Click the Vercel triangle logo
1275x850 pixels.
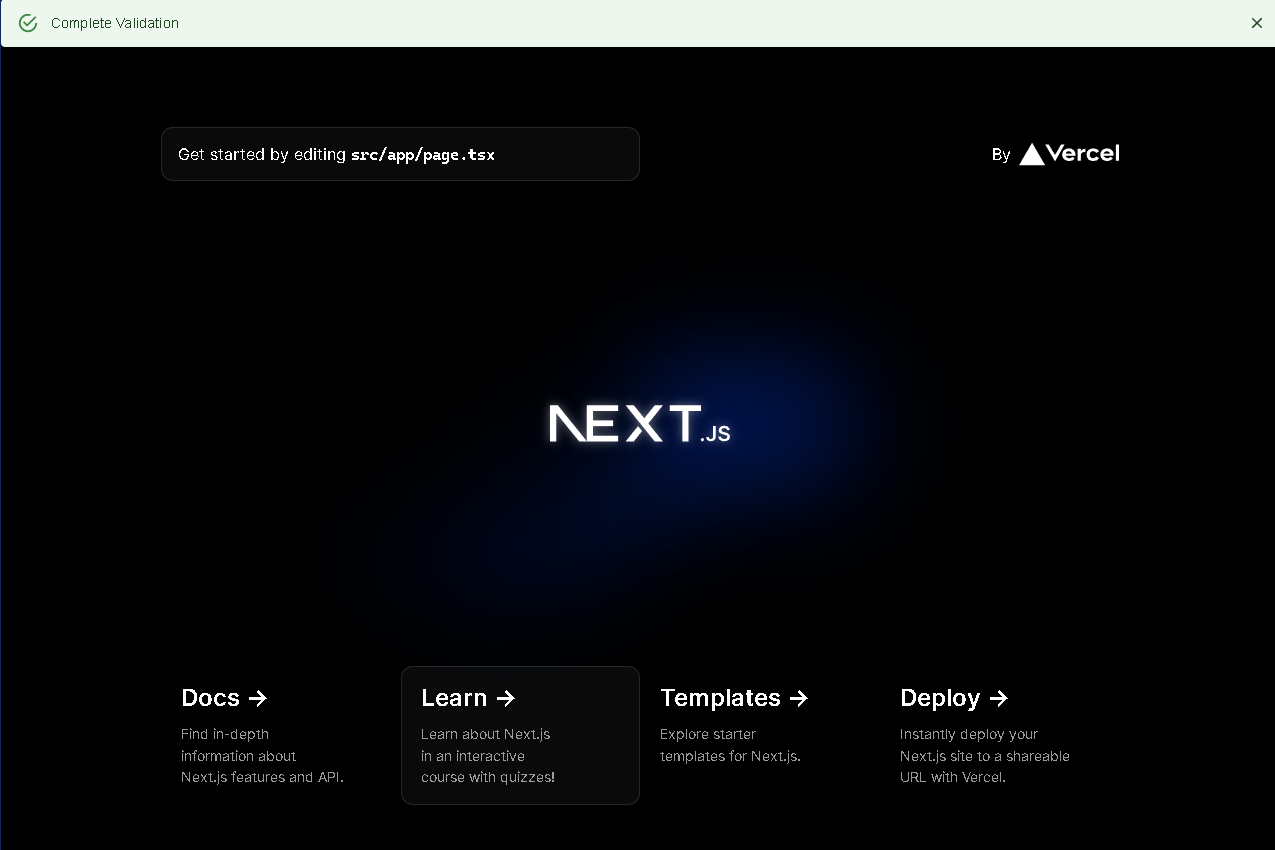point(1032,154)
